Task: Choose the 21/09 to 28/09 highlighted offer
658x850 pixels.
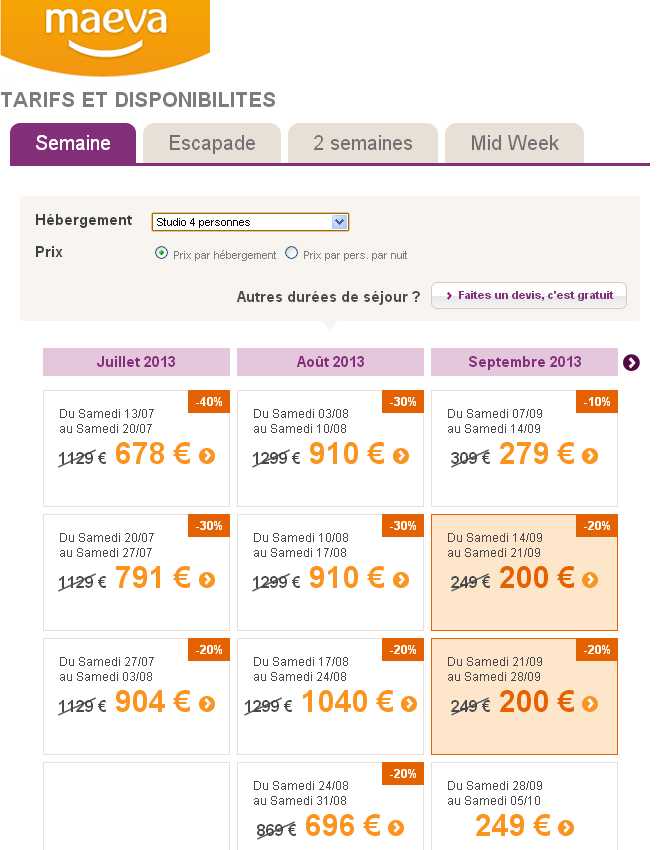Action: point(524,696)
